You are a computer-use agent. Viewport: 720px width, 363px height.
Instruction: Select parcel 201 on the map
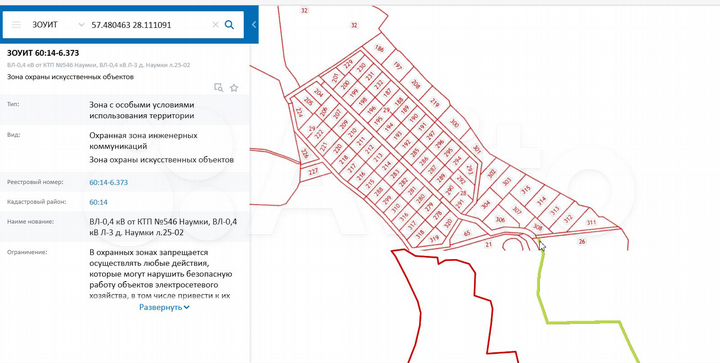pos(334,78)
